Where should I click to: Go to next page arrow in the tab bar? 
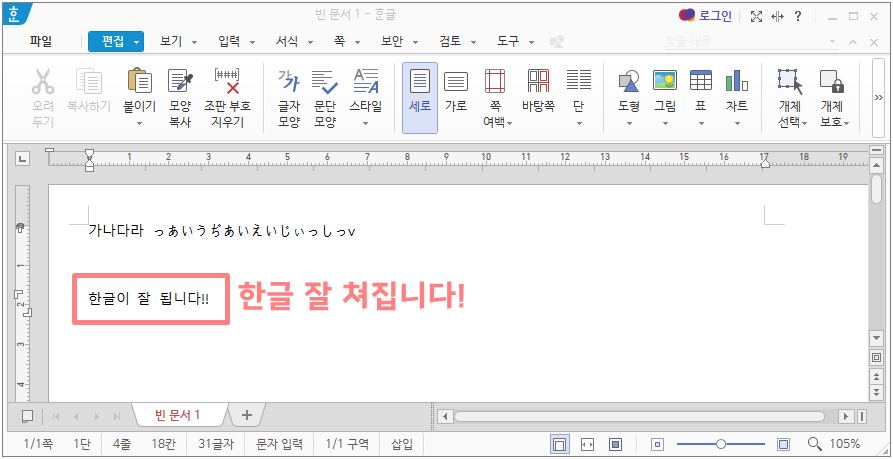click(x=97, y=416)
